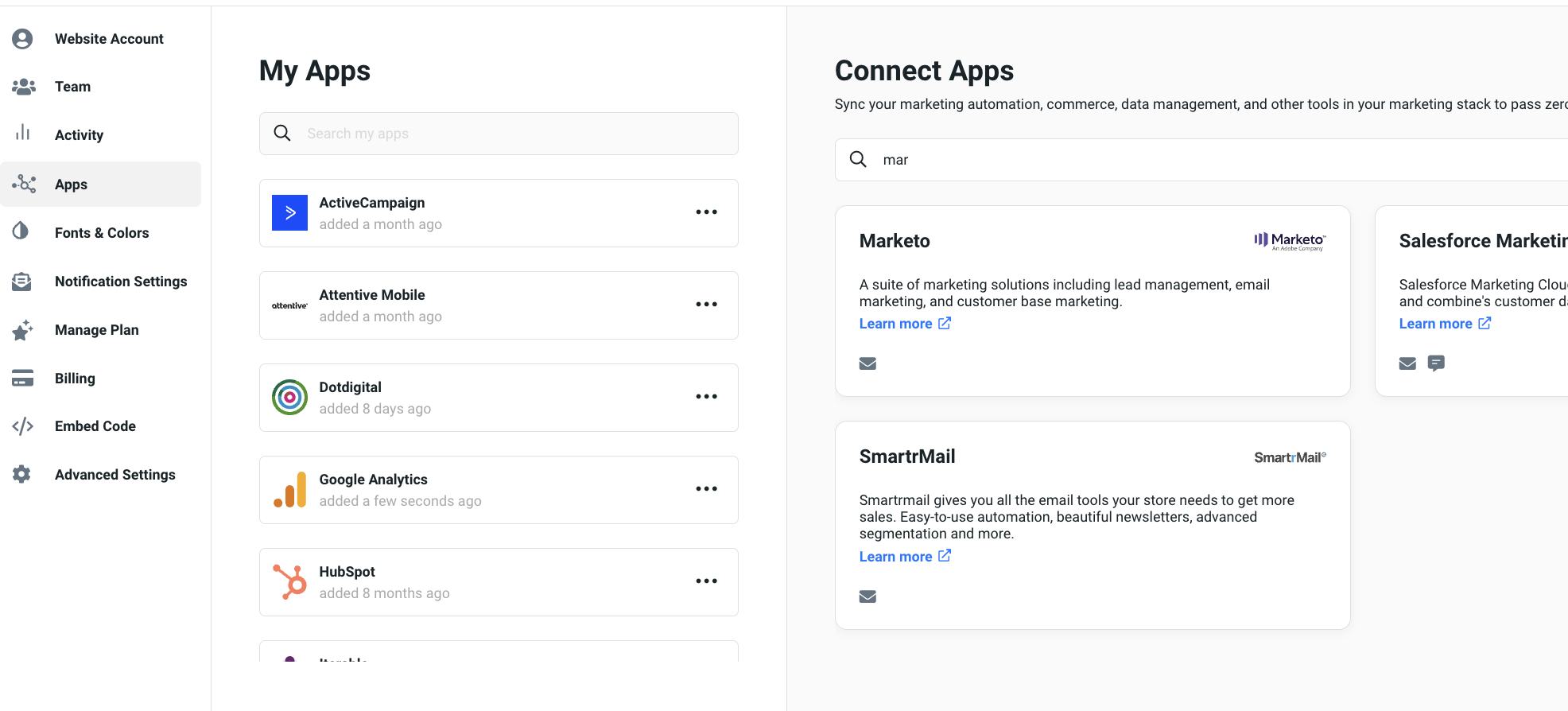Focus the Search my apps field
Screen dimensions: 1568x711
coord(499,134)
